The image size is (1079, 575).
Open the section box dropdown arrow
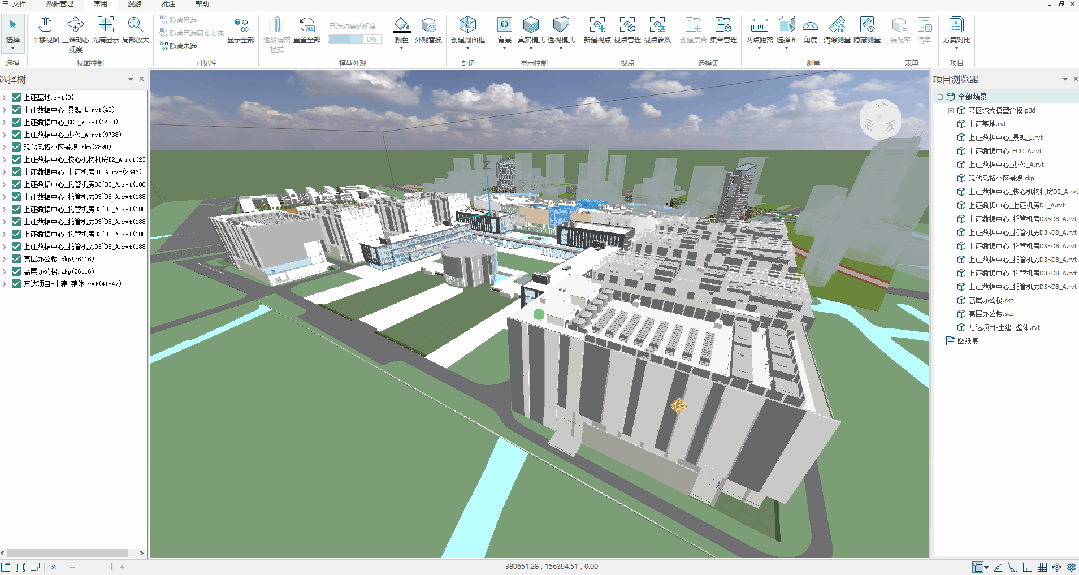[468, 50]
